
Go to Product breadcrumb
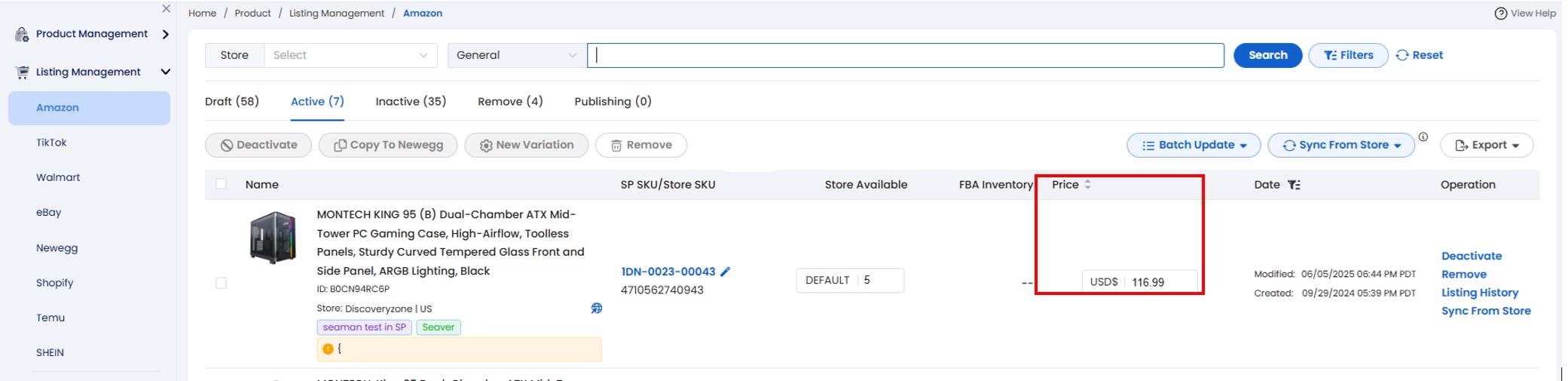click(252, 14)
